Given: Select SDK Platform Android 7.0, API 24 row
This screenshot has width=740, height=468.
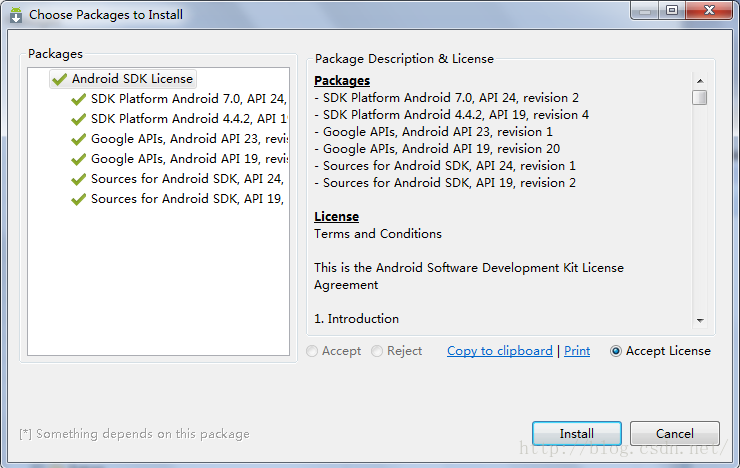Looking at the screenshot, I should click(189, 99).
